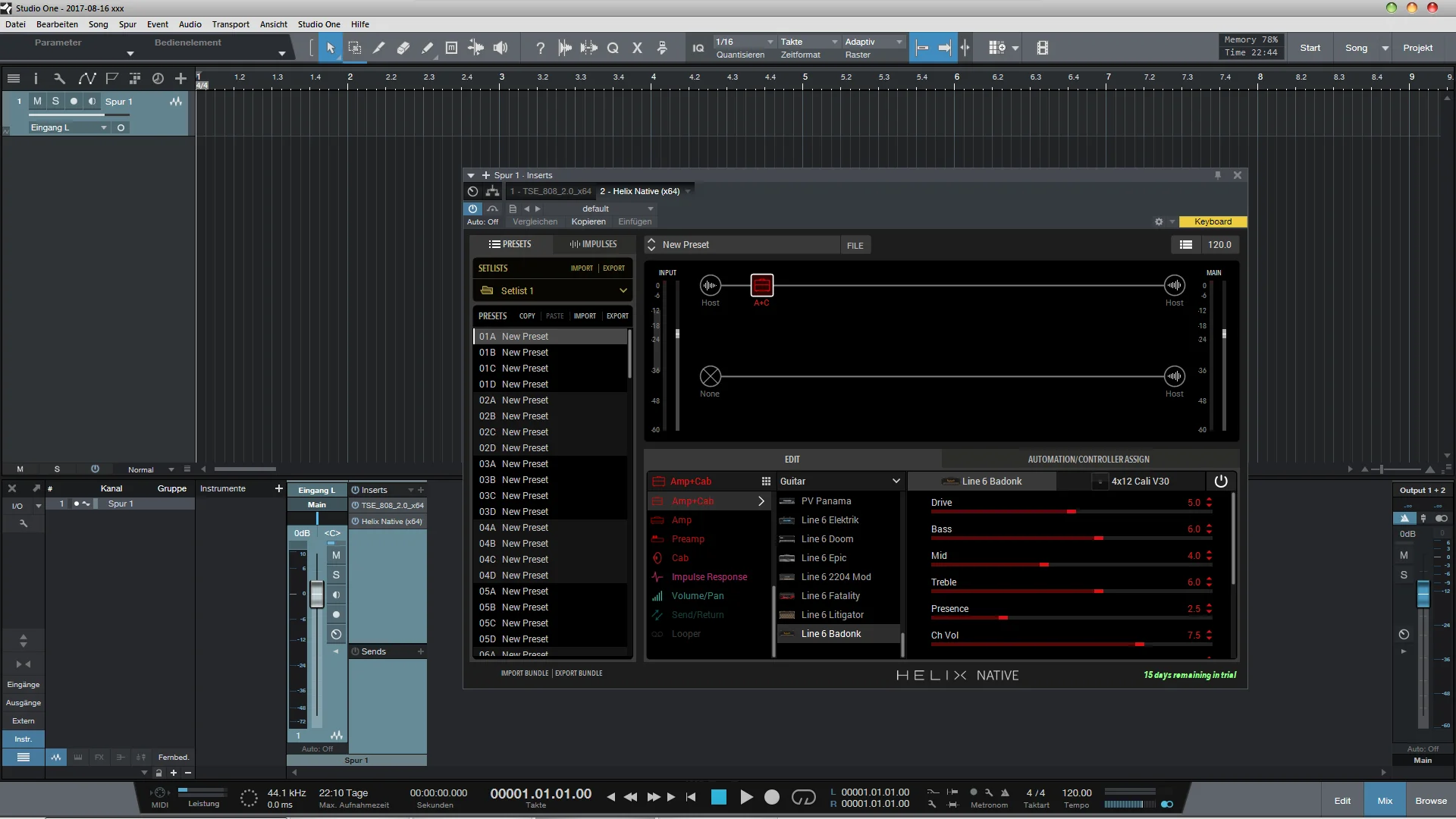Image resolution: width=1456 pixels, height=819 pixels.
Task: Select the paint tool
Action: click(x=427, y=48)
